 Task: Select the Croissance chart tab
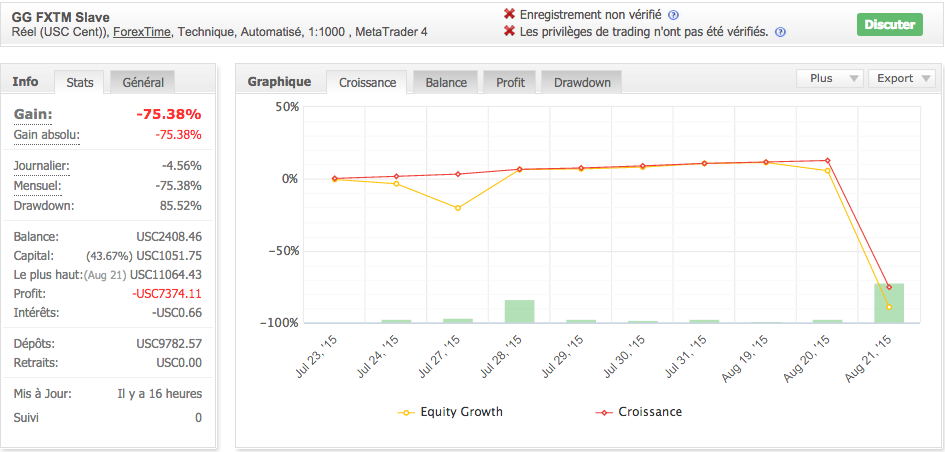click(367, 82)
